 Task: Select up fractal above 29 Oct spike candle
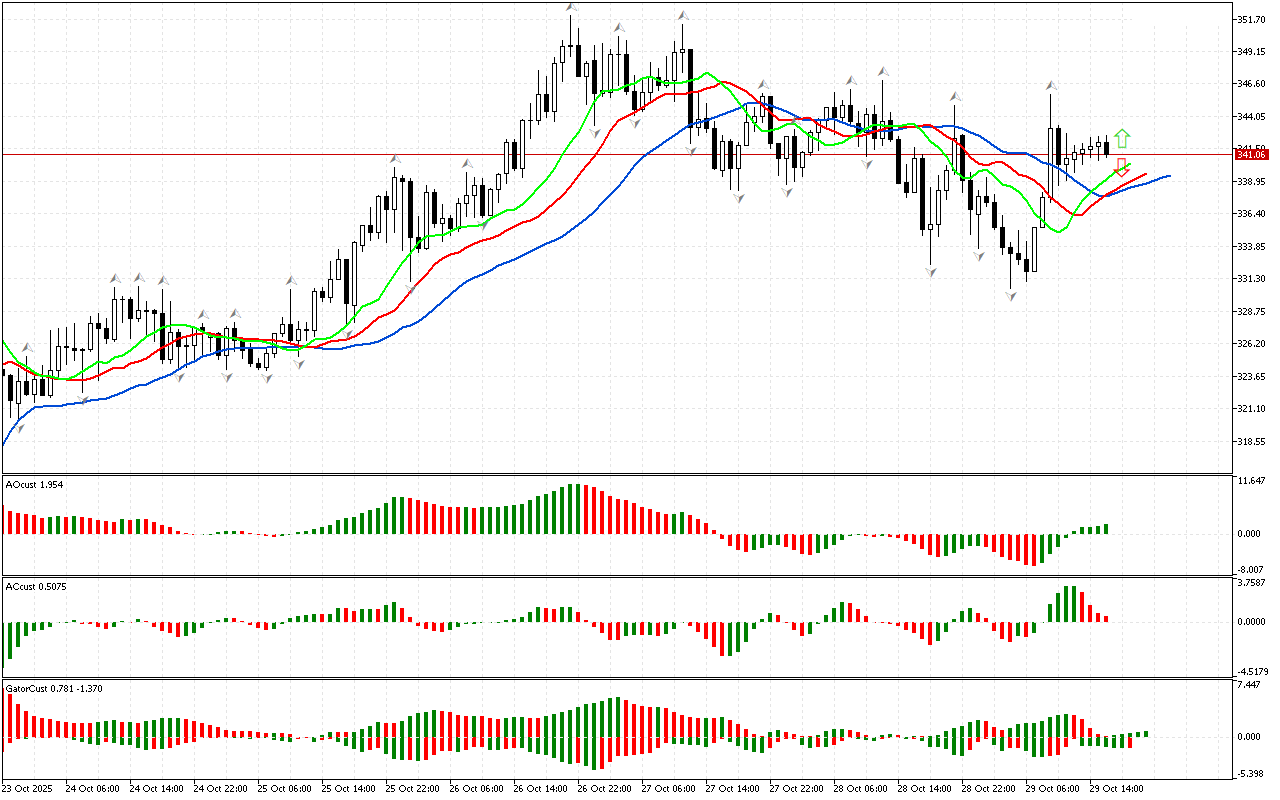pyautogui.click(x=1051, y=85)
